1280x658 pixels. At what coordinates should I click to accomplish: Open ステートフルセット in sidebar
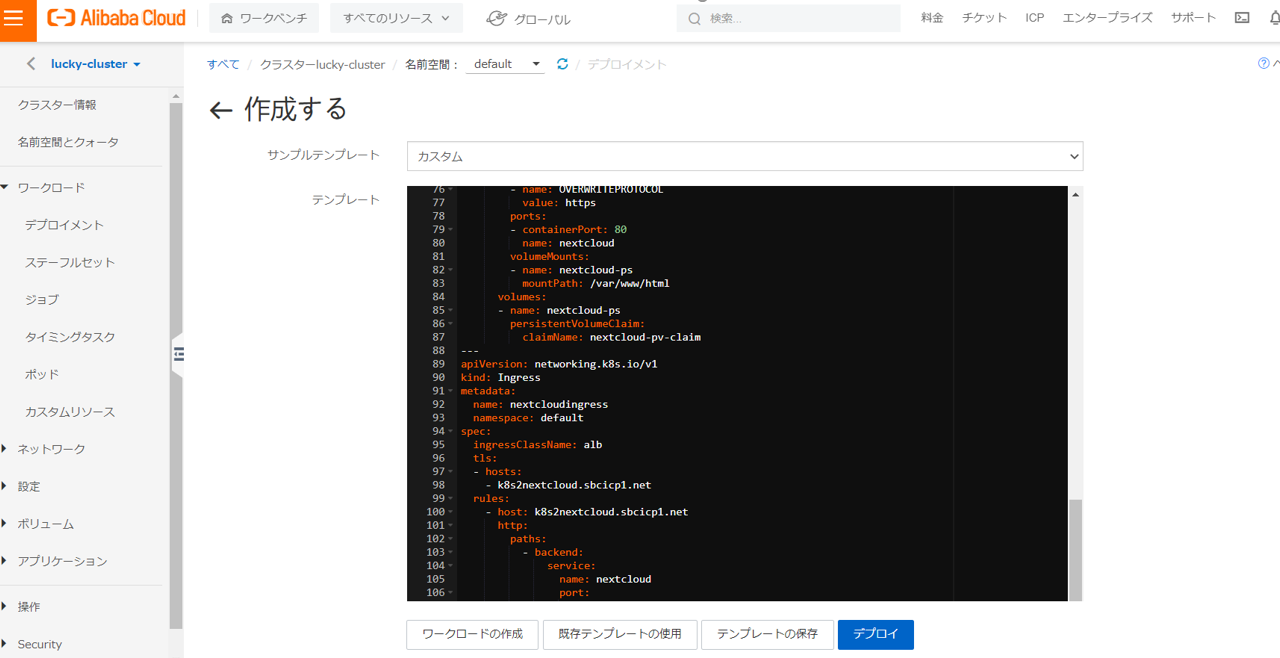(70, 262)
